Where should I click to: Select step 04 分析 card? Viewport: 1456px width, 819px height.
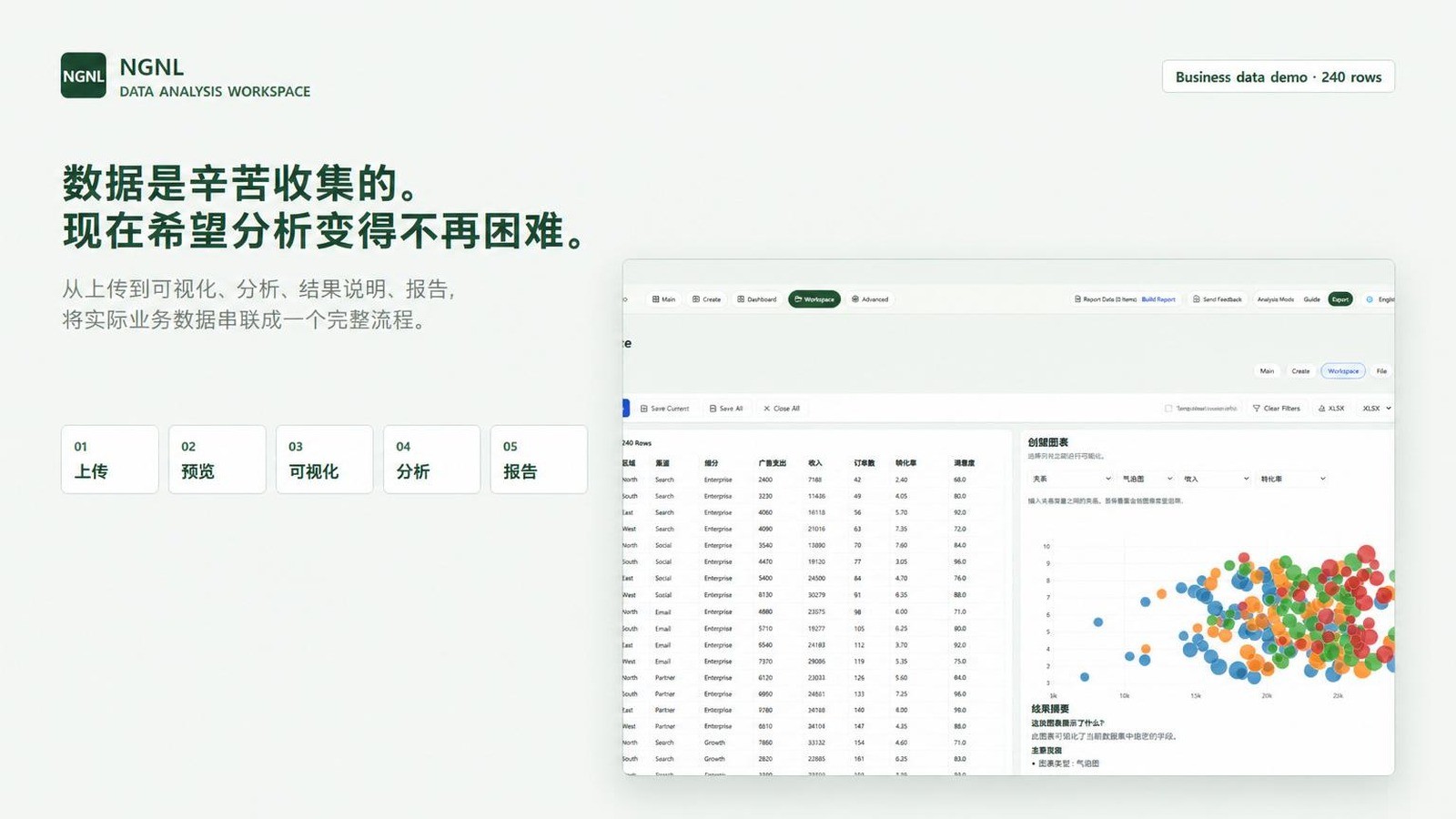432,460
